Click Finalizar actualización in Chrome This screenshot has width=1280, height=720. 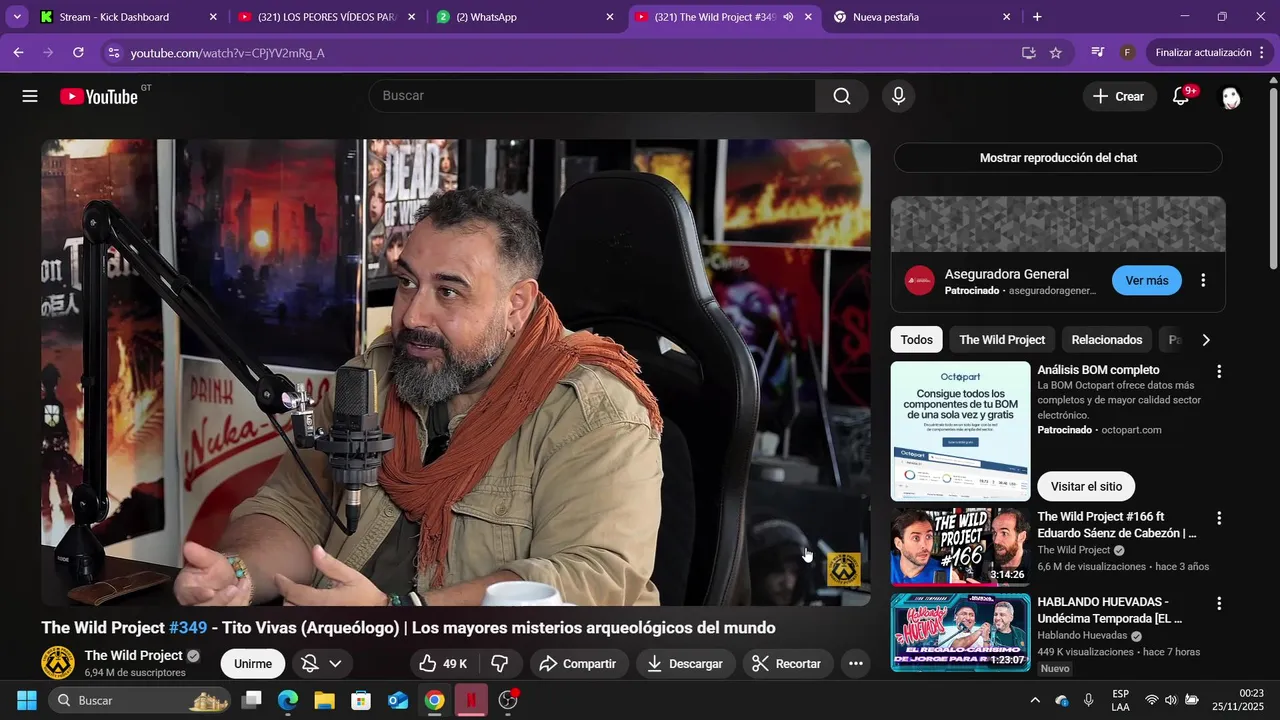point(1203,52)
